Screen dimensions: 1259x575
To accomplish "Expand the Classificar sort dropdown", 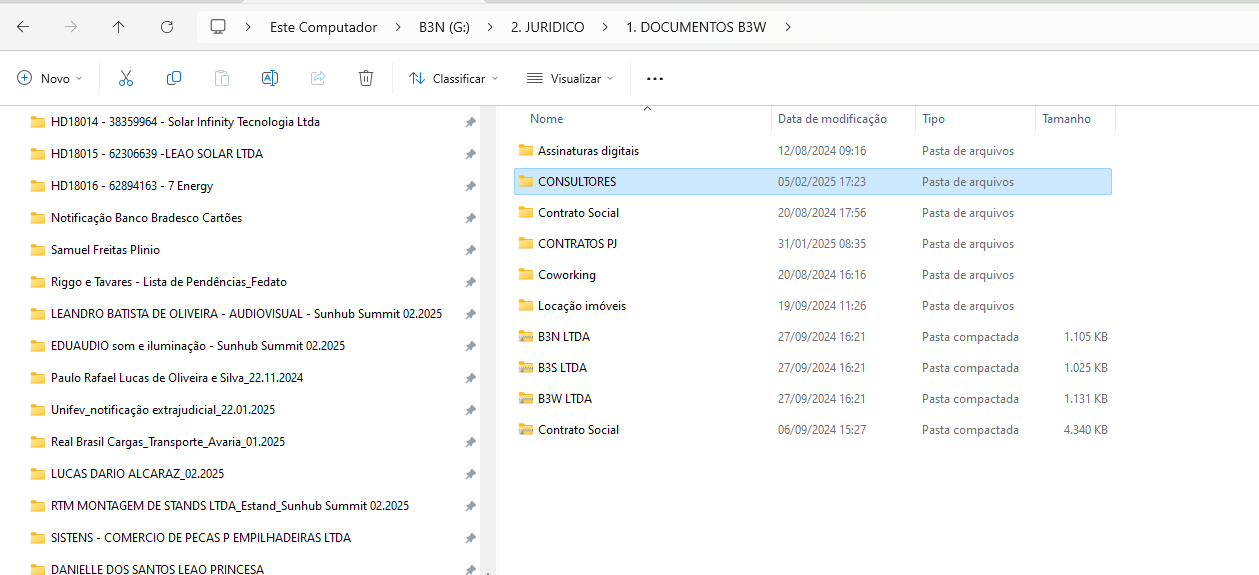I will pos(454,78).
